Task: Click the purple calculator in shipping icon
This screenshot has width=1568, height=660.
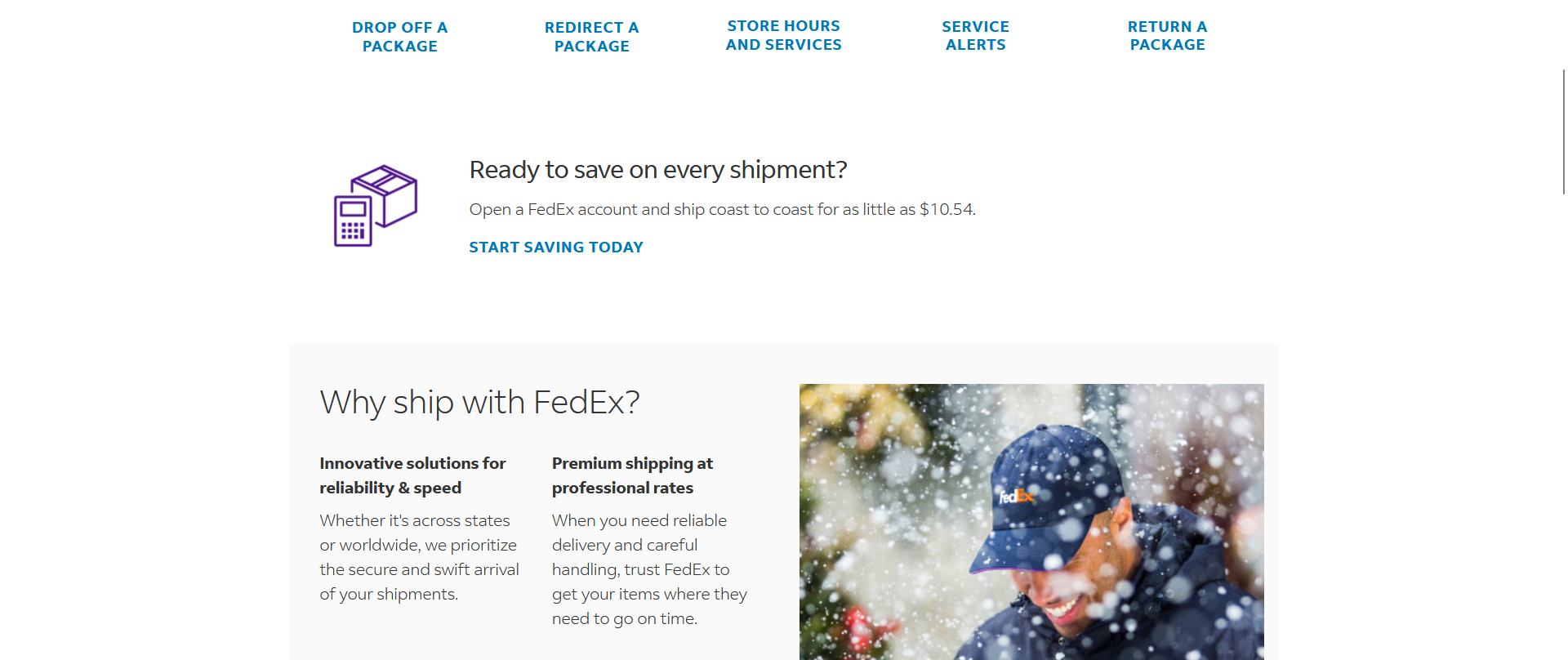Action: coord(353,221)
